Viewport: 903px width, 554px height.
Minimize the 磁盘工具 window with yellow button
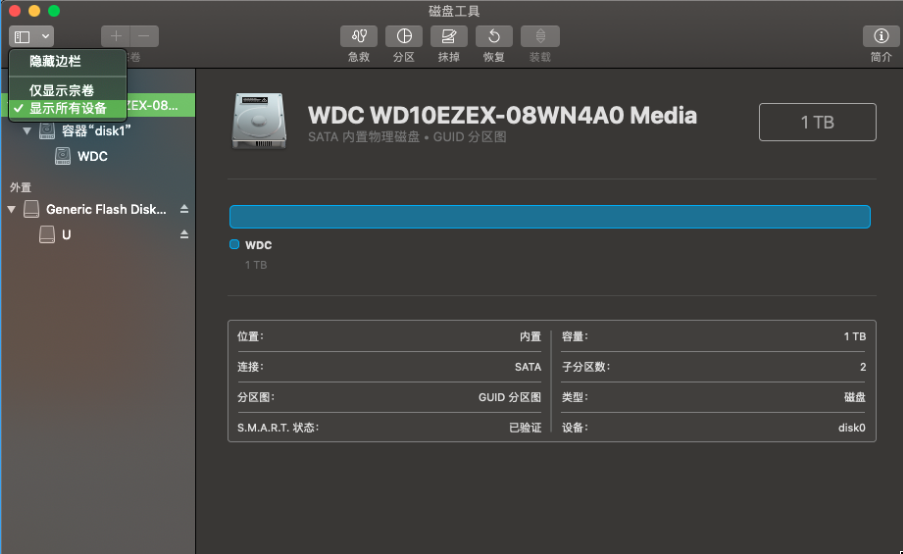(35, 10)
